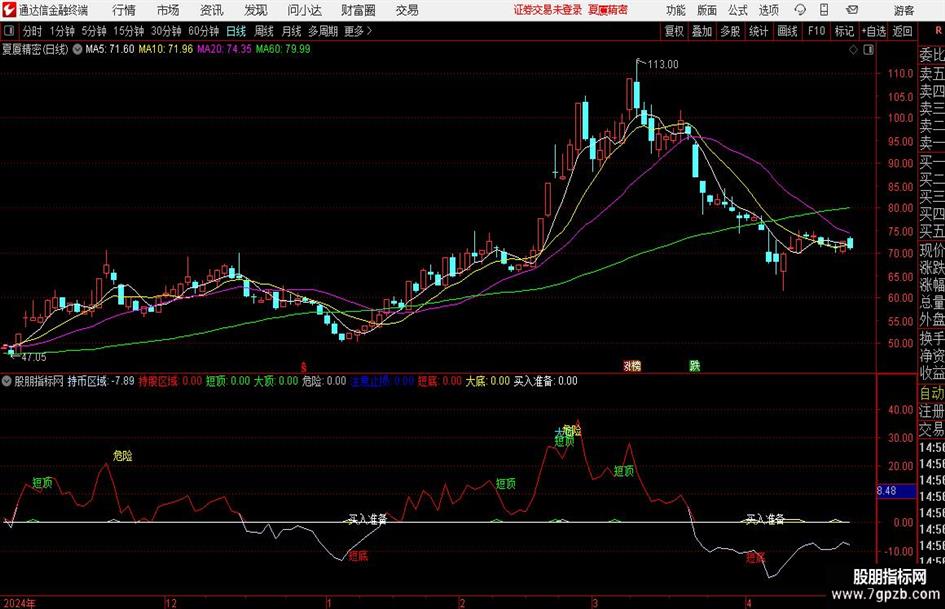
Task: Click the 复权 button
Action: (674, 31)
